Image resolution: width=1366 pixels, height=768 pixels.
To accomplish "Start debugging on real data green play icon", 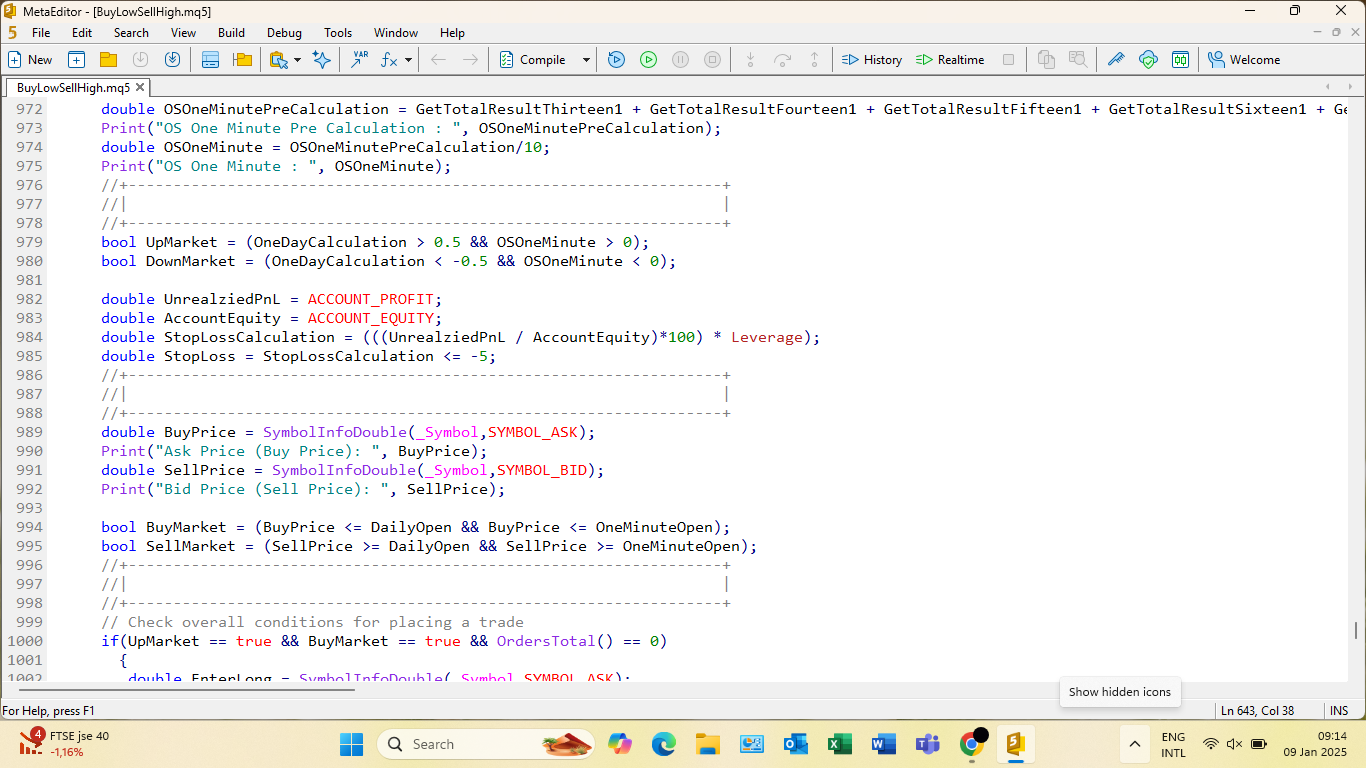I will [648, 60].
